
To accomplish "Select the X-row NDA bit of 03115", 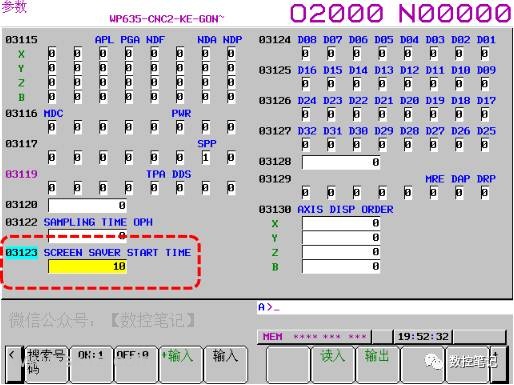I will click(x=206, y=54).
